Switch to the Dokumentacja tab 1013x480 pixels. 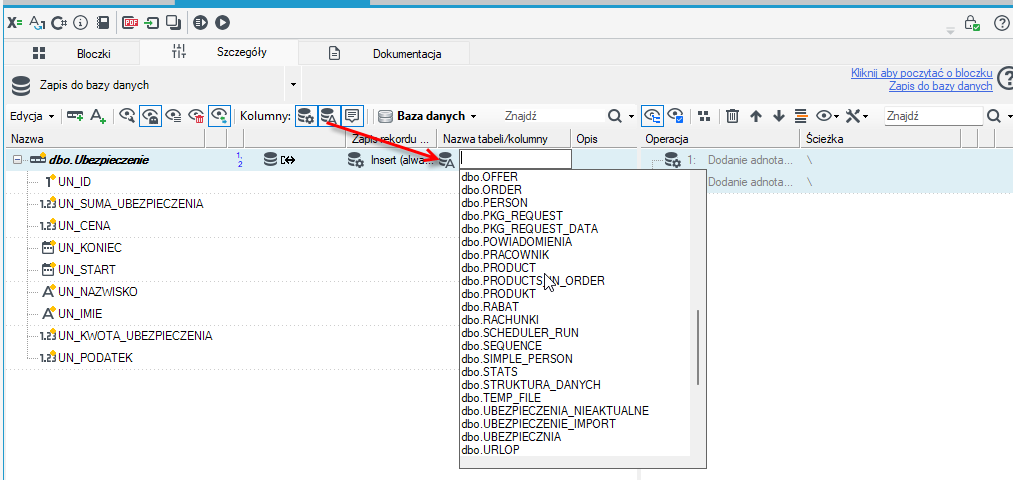[x=384, y=54]
